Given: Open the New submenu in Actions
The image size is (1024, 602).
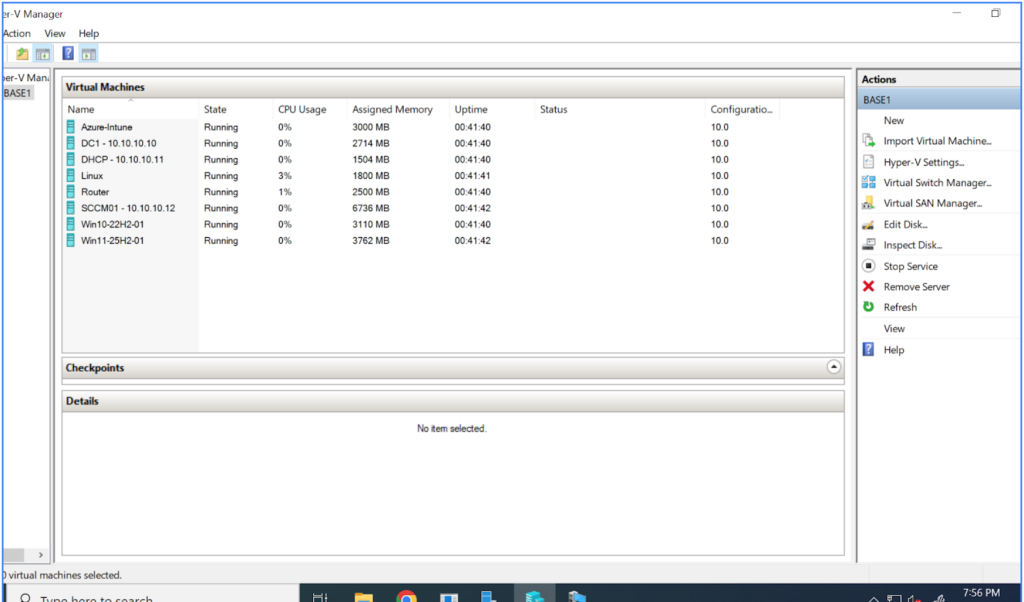Looking at the screenshot, I should [893, 120].
